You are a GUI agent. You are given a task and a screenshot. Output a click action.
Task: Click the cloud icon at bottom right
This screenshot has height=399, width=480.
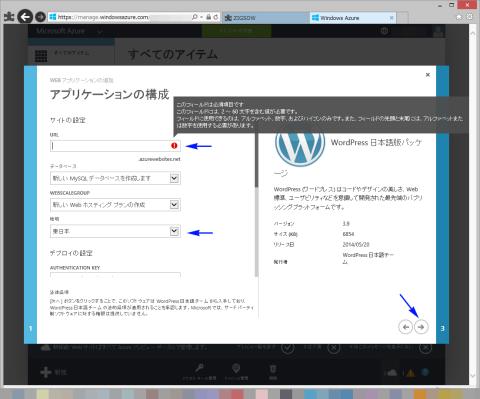click(x=391, y=372)
